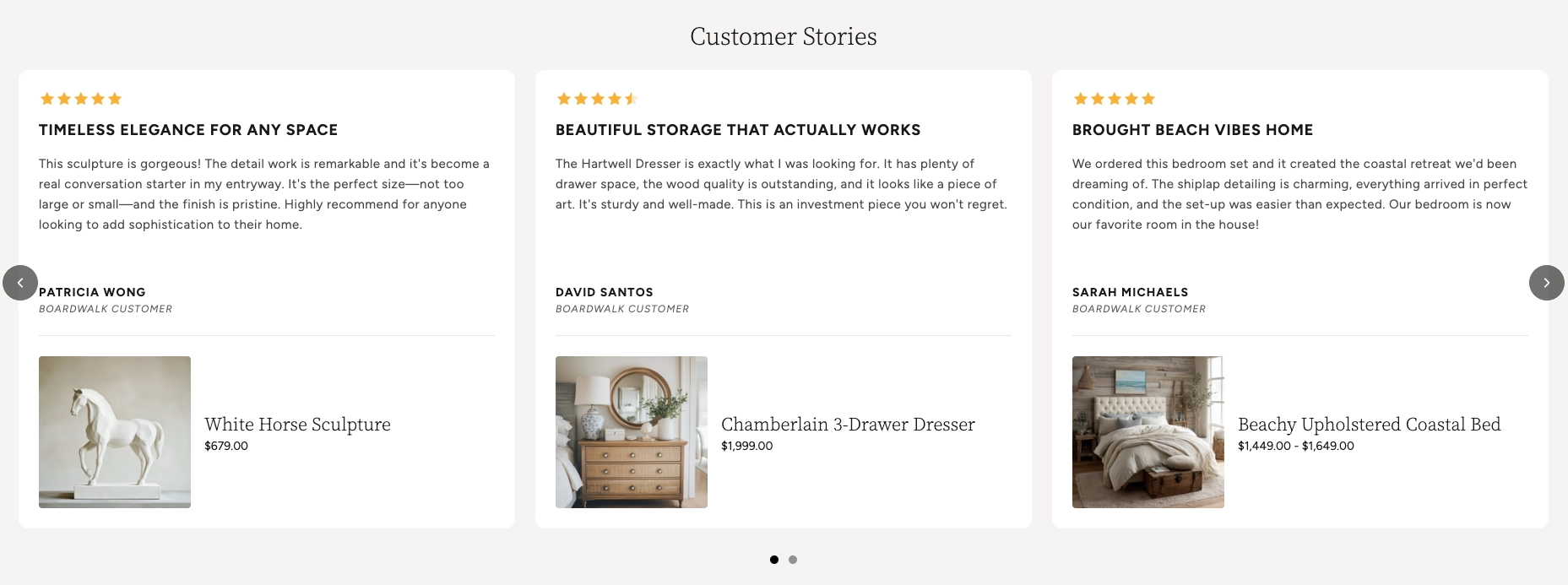Select the first pagination dot

click(774, 560)
